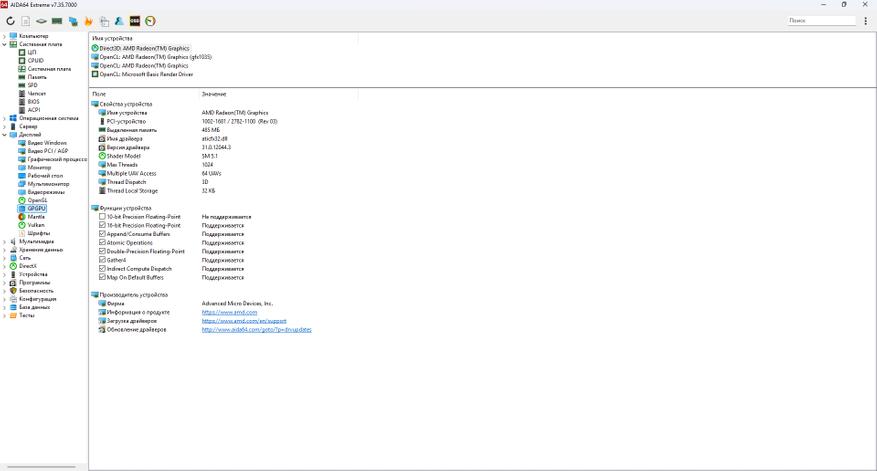The height and width of the screenshot is (471, 877).
Task: Select Видео Windows tree item
Action: (47, 143)
